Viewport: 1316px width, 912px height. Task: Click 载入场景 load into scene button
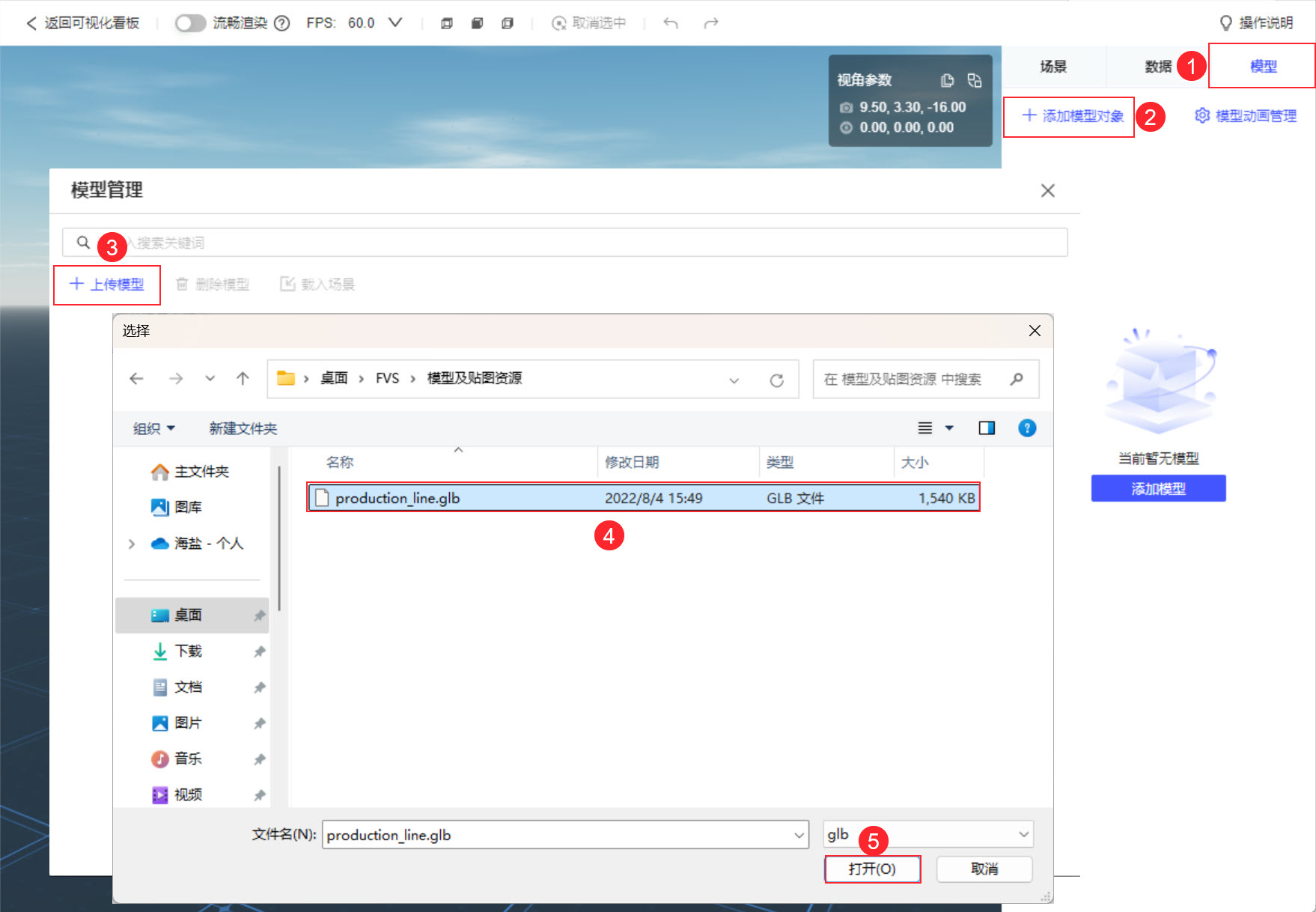pyautogui.click(x=317, y=285)
